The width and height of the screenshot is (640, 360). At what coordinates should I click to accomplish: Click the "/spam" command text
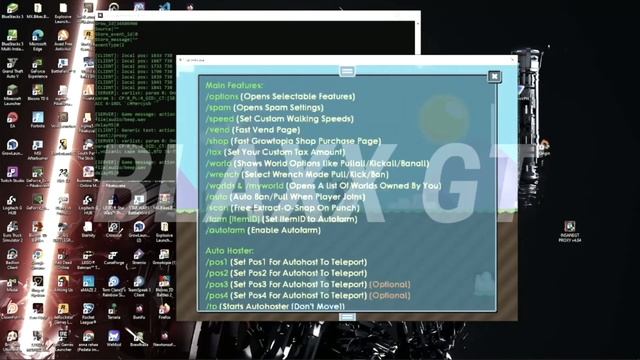tap(218, 108)
